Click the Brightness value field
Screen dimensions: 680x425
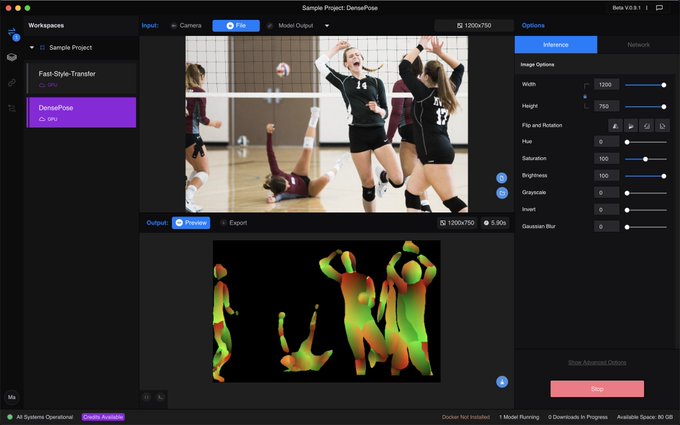click(x=606, y=176)
